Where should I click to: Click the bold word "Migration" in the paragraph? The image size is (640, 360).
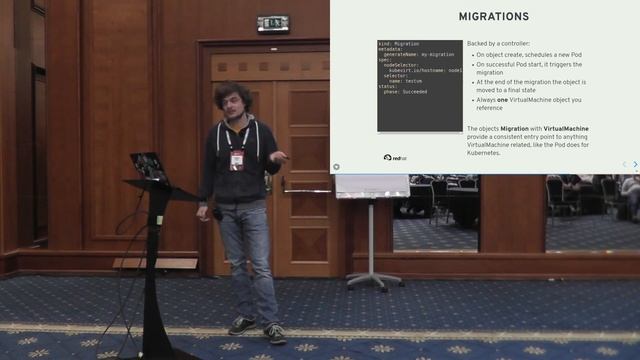pyautogui.click(x=514, y=129)
